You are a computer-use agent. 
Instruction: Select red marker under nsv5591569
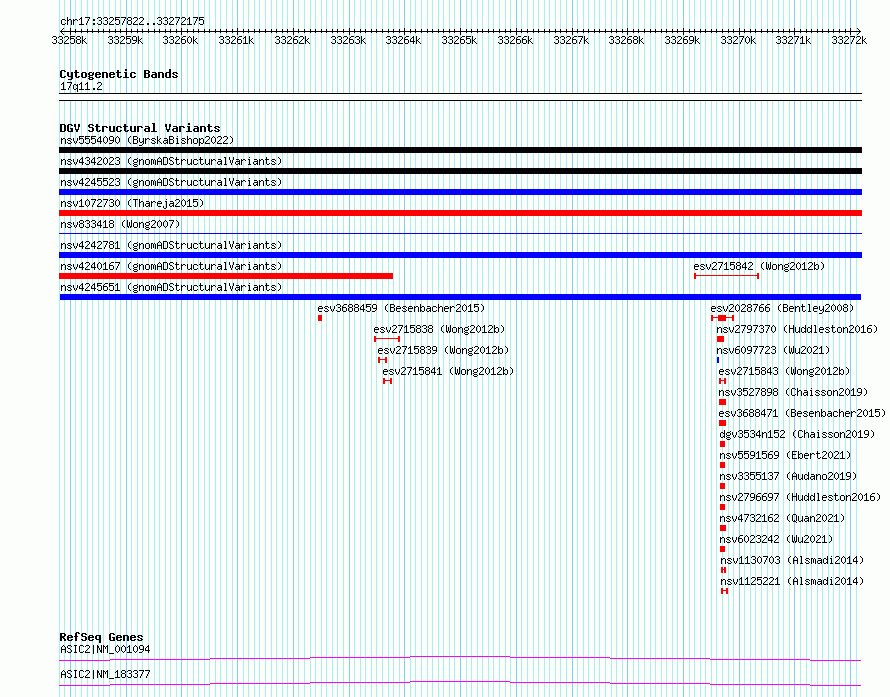coord(723,465)
